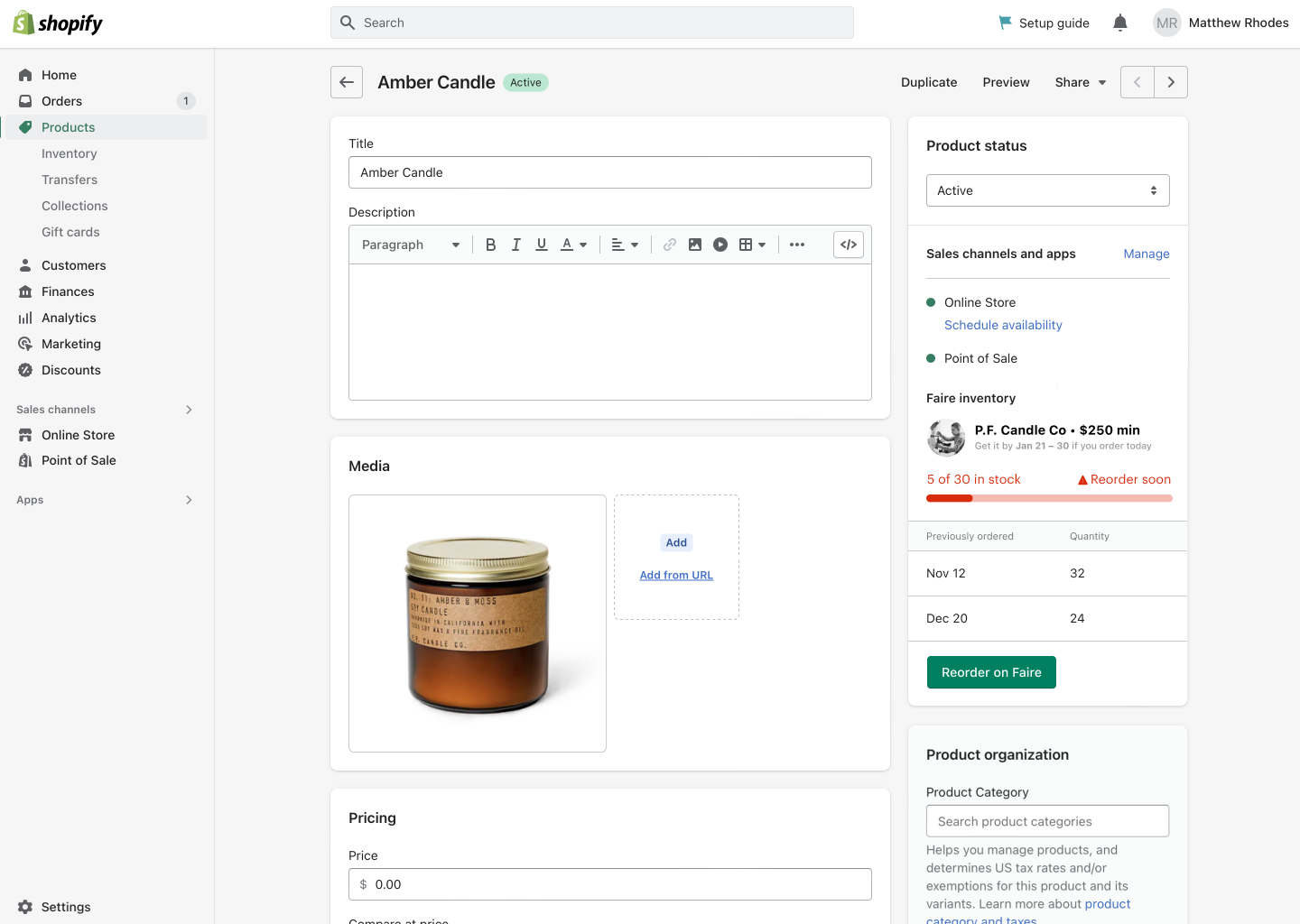Insert a video using the description toolbar

click(x=720, y=244)
